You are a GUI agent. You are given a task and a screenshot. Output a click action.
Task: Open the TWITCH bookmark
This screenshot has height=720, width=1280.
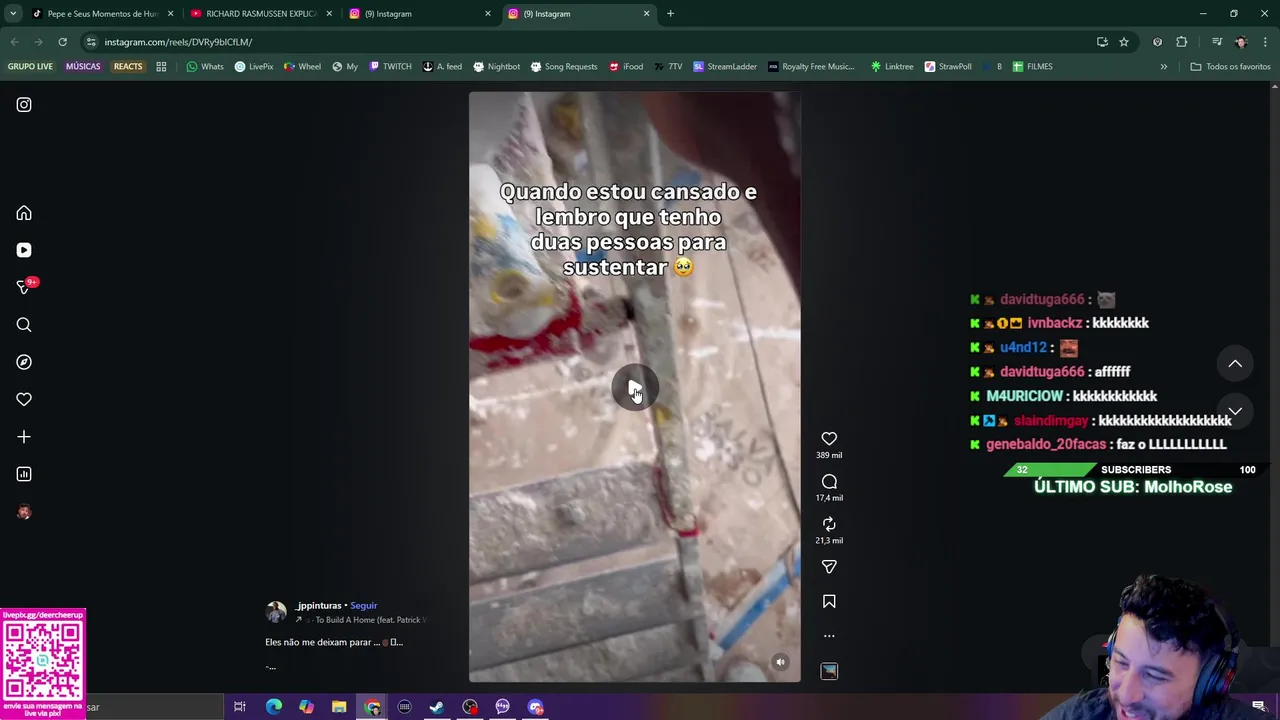[x=390, y=67]
